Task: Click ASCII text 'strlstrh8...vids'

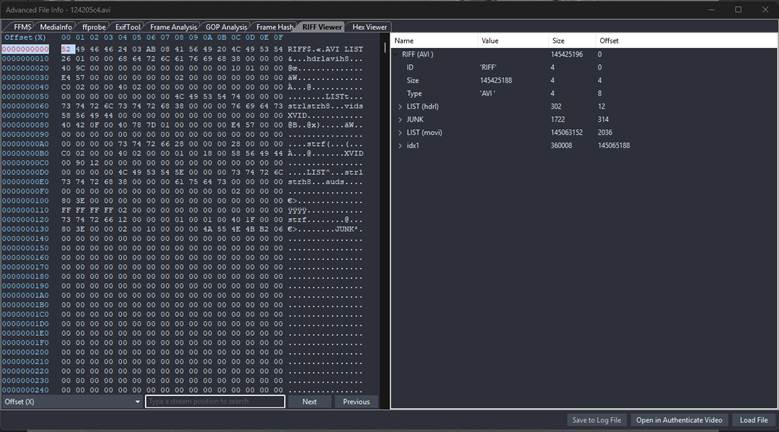Action: (x=325, y=106)
